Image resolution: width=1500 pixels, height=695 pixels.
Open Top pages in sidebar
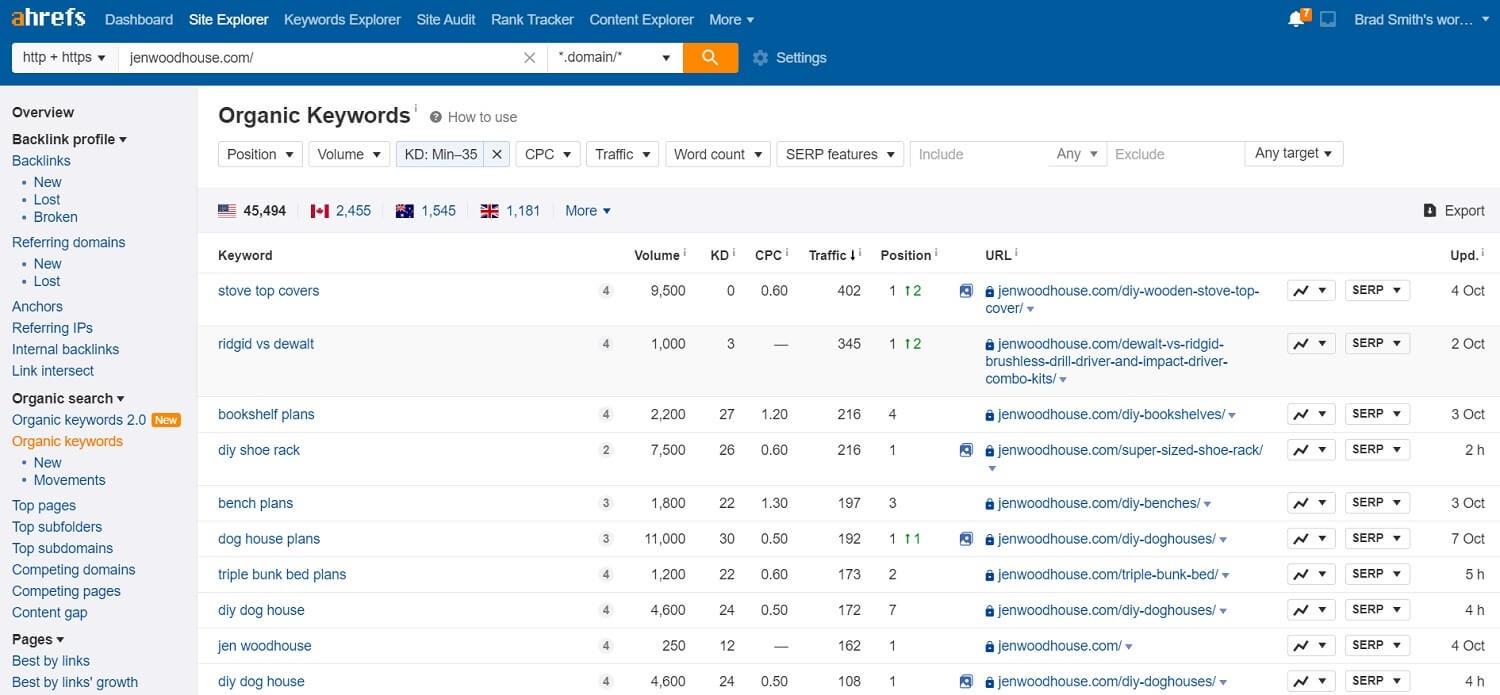coord(44,506)
